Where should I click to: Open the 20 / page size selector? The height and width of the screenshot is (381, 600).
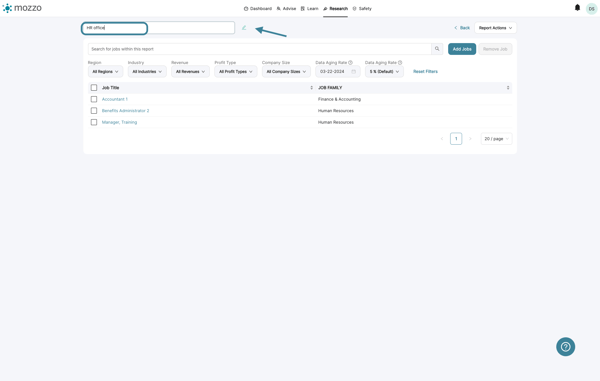click(x=496, y=138)
